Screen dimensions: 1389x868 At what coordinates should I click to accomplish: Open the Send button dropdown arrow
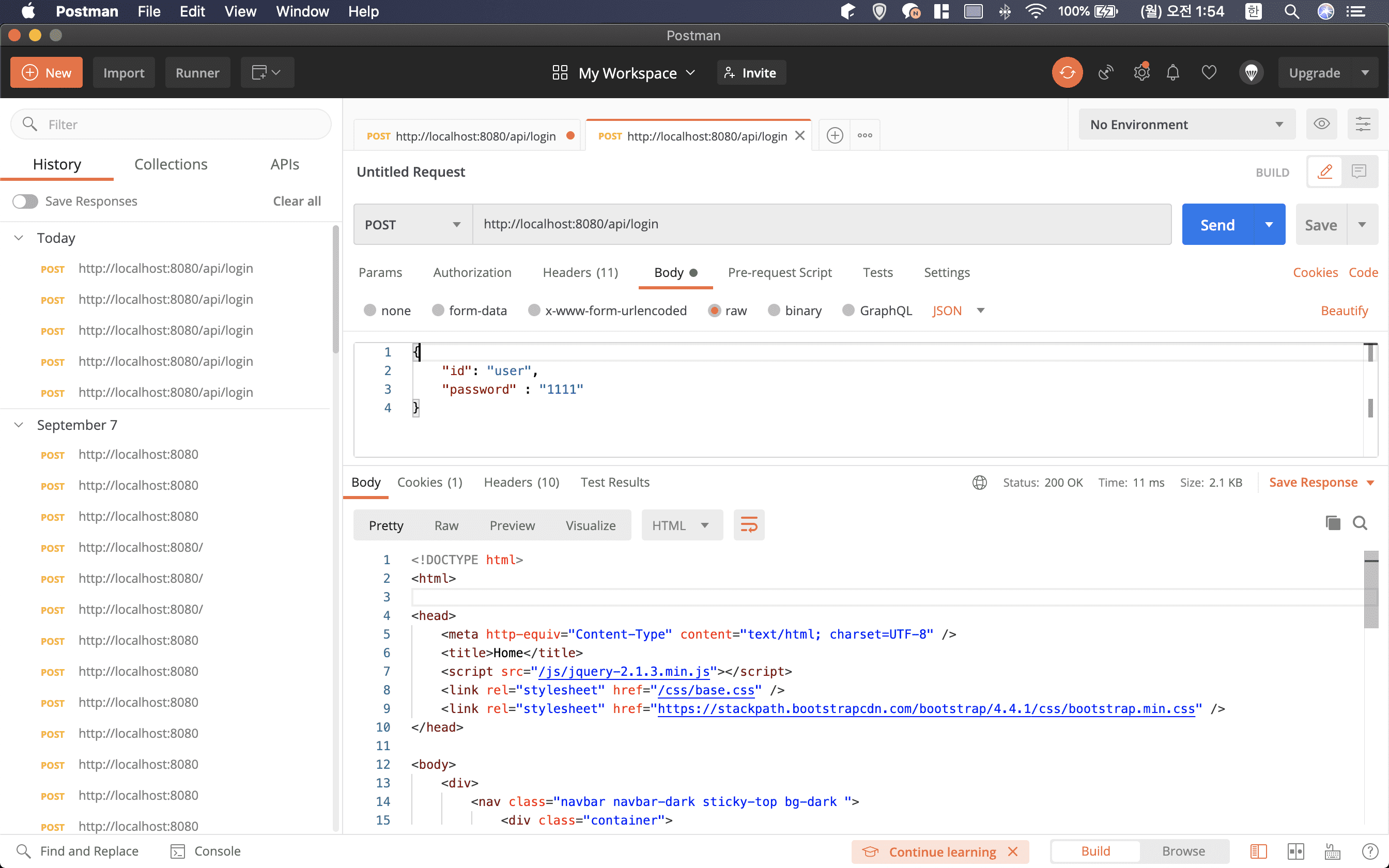click(1269, 224)
